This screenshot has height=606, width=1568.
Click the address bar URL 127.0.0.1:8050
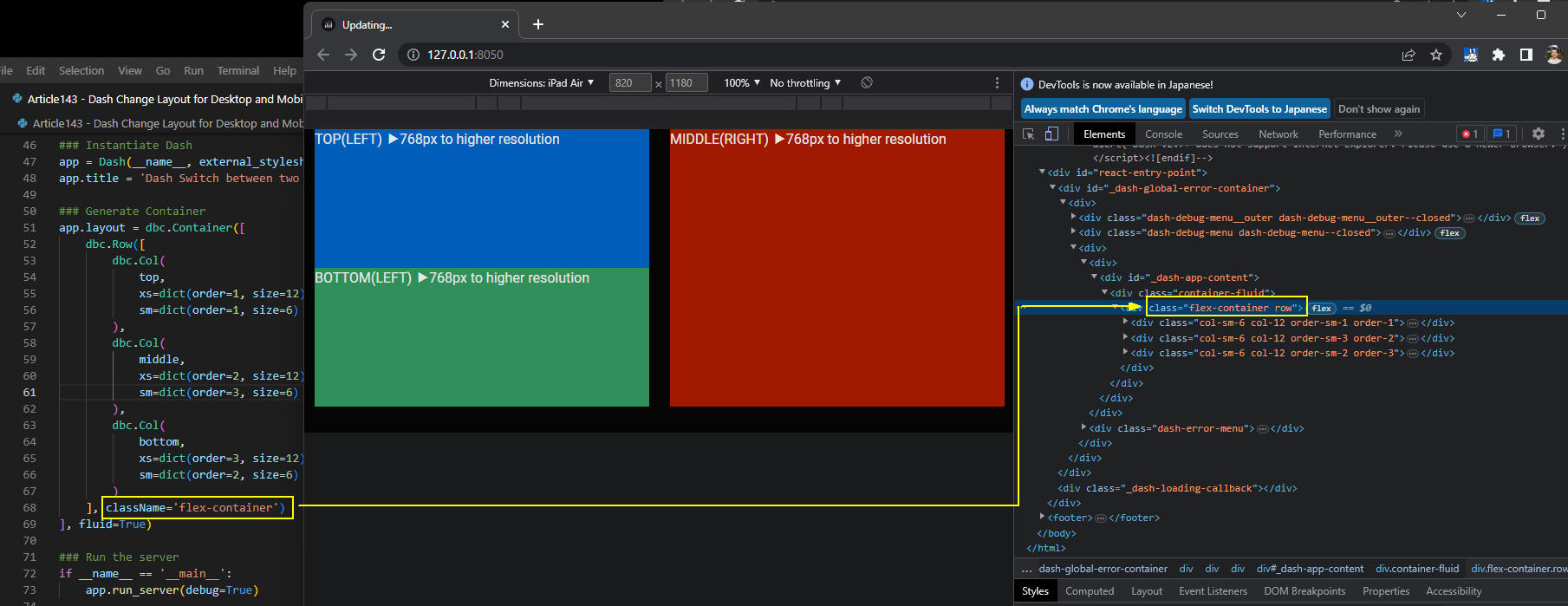(x=465, y=55)
